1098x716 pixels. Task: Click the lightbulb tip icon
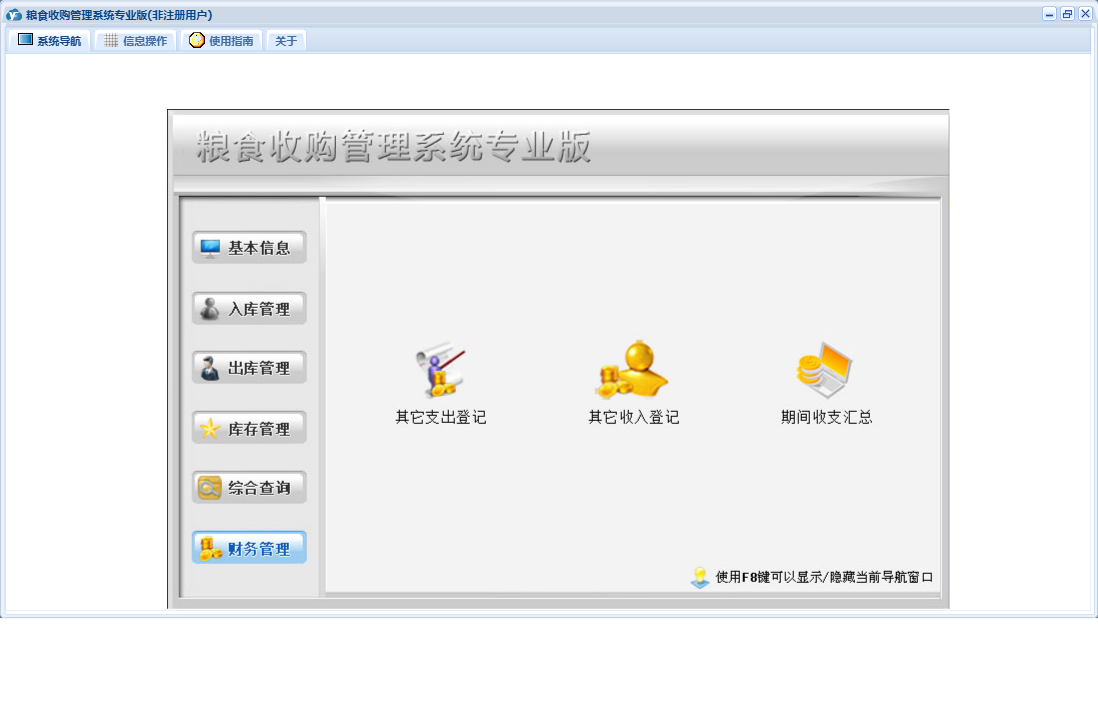[x=700, y=577]
